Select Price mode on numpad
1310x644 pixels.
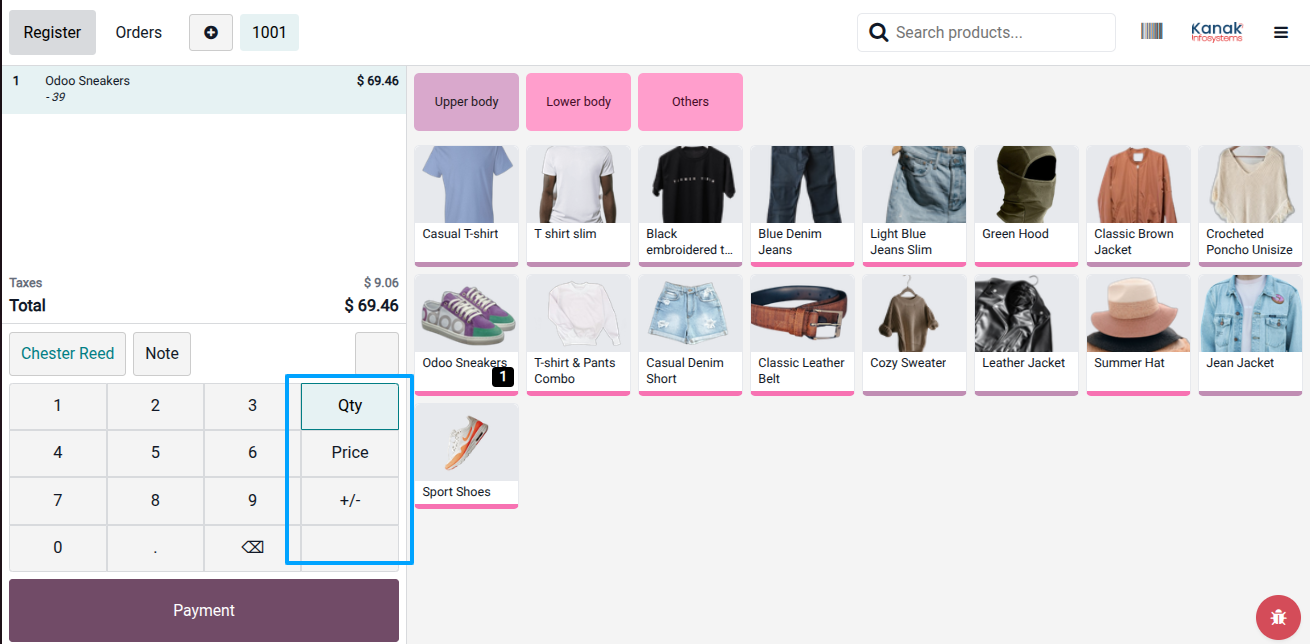pos(350,453)
